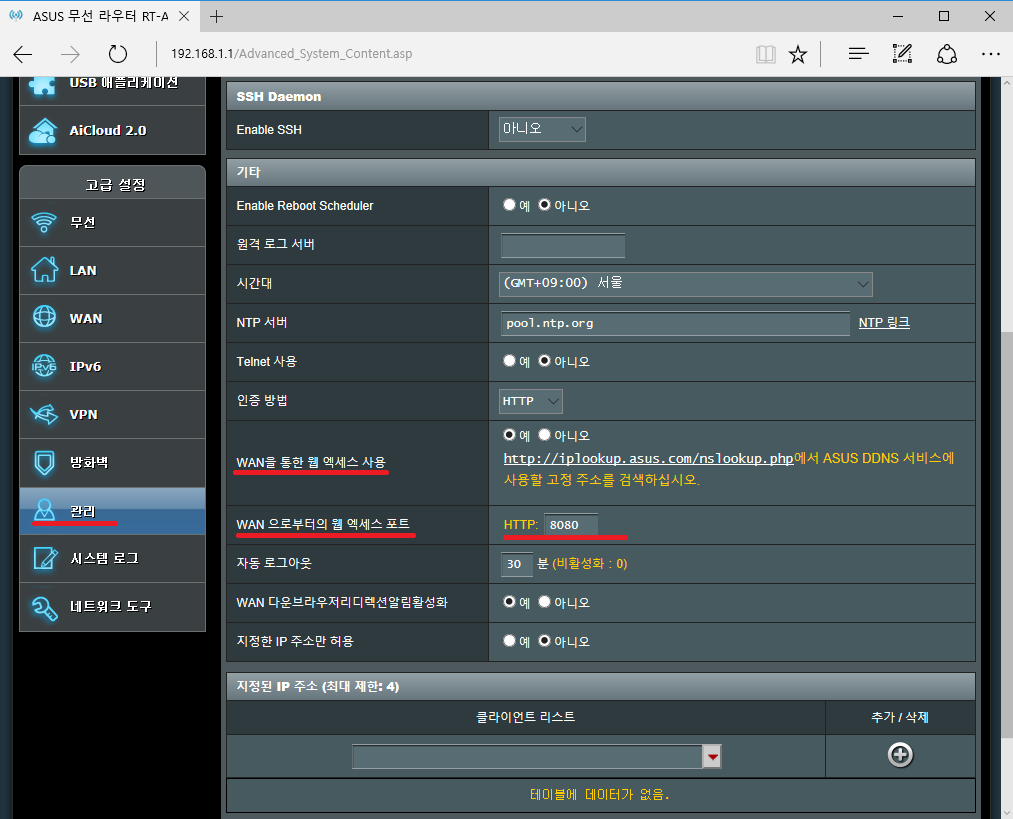
Task: Open the time zone (시간대) dropdown
Action: coord(685,284)
